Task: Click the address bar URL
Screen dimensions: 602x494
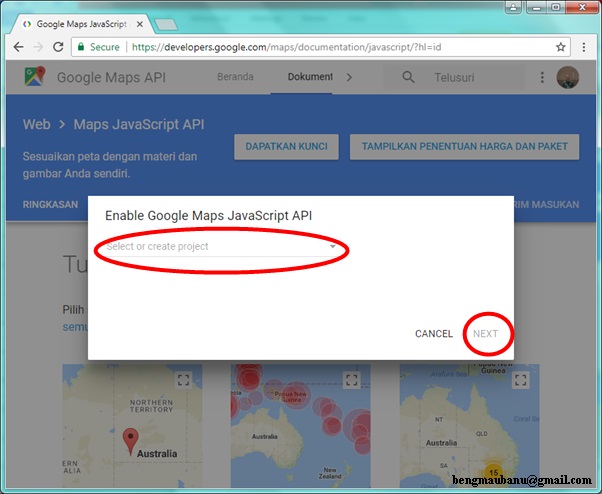Action: click(286, 47)
